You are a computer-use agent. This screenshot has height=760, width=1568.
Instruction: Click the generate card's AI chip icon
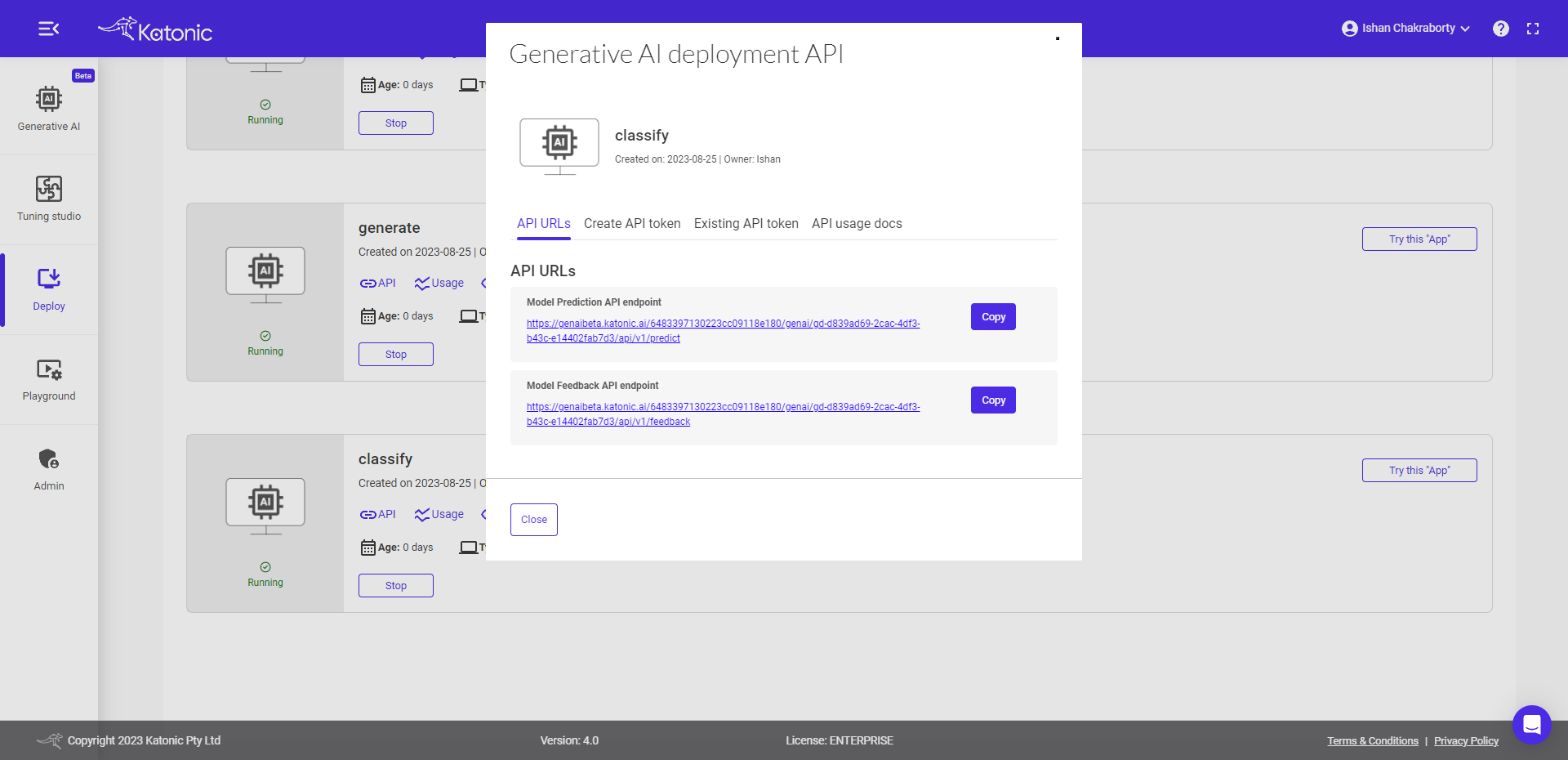[265, 270]
